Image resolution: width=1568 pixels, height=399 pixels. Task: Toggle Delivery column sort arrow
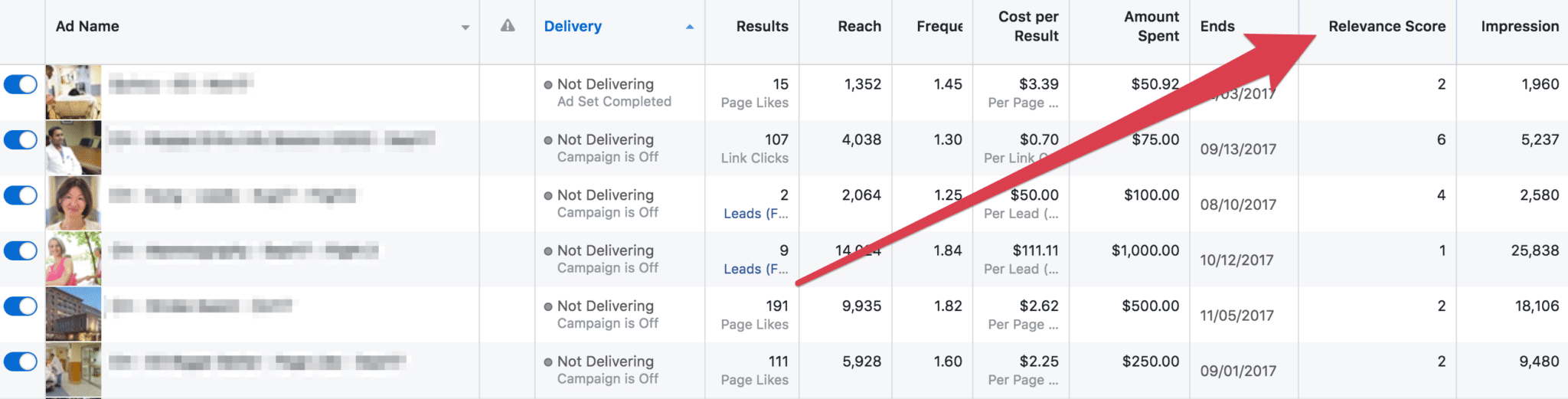pos(690,27)
